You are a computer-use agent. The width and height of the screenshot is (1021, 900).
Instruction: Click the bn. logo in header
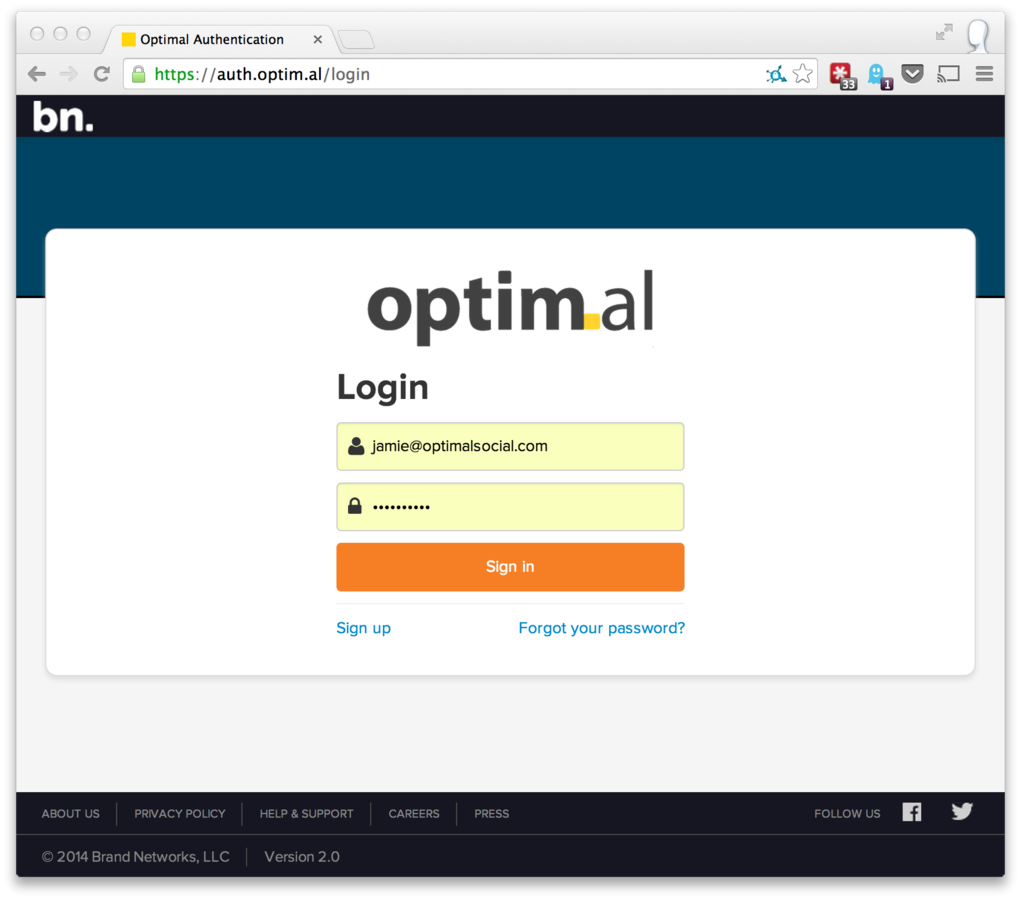(x=63, y=117)
